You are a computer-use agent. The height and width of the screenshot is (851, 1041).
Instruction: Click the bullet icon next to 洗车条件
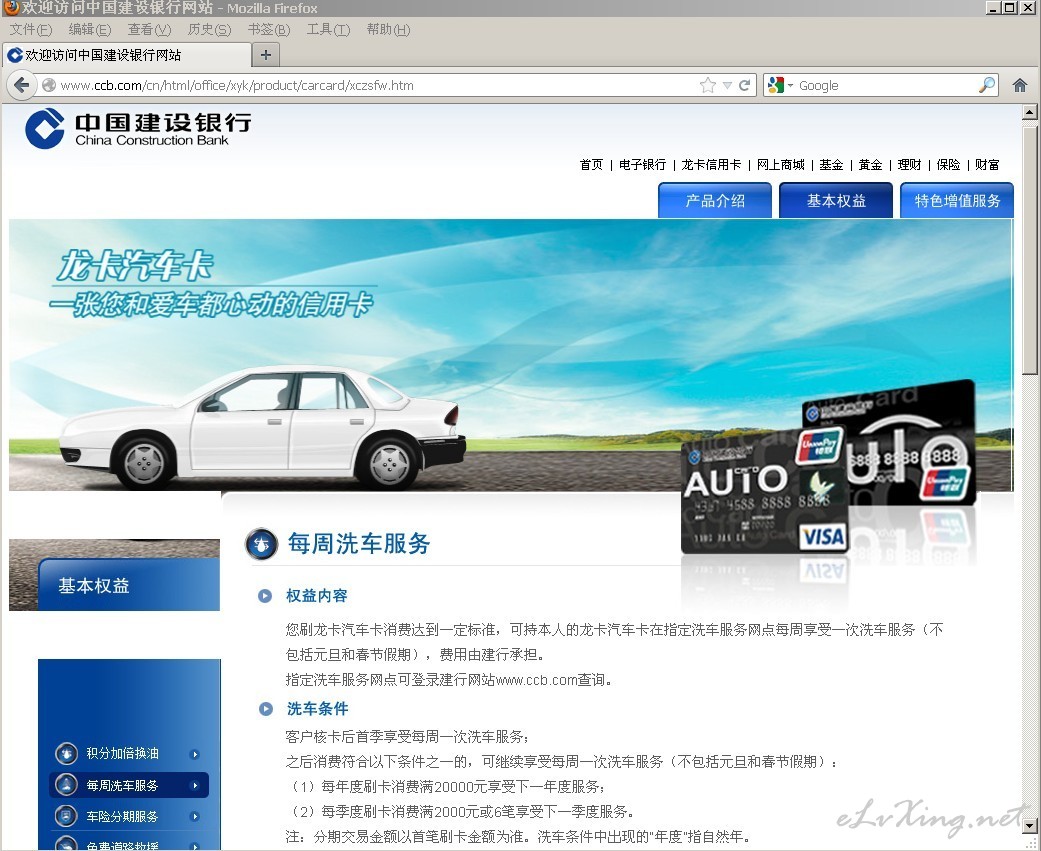point(266,709)
